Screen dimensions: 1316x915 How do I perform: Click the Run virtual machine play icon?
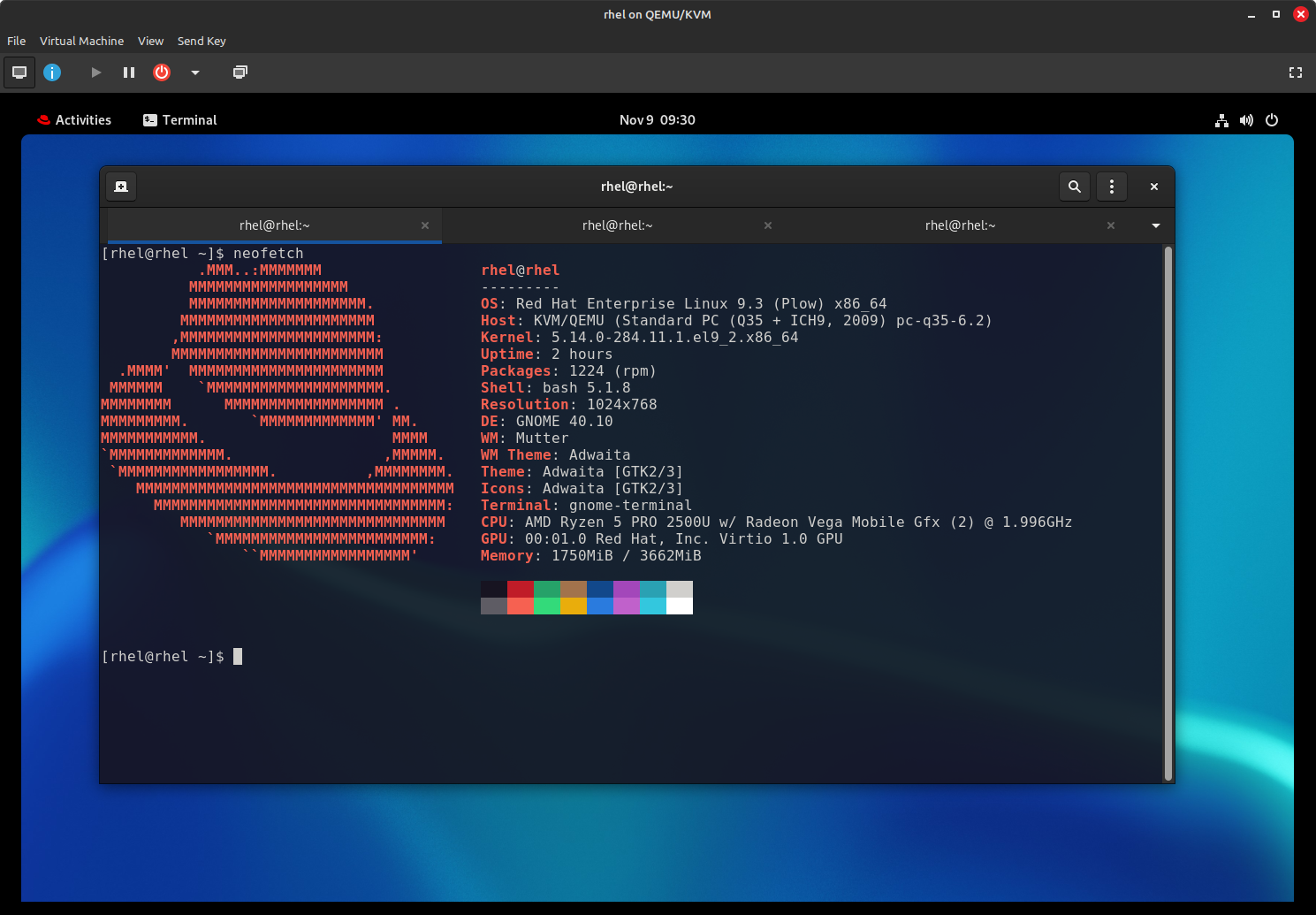[95, 72]
